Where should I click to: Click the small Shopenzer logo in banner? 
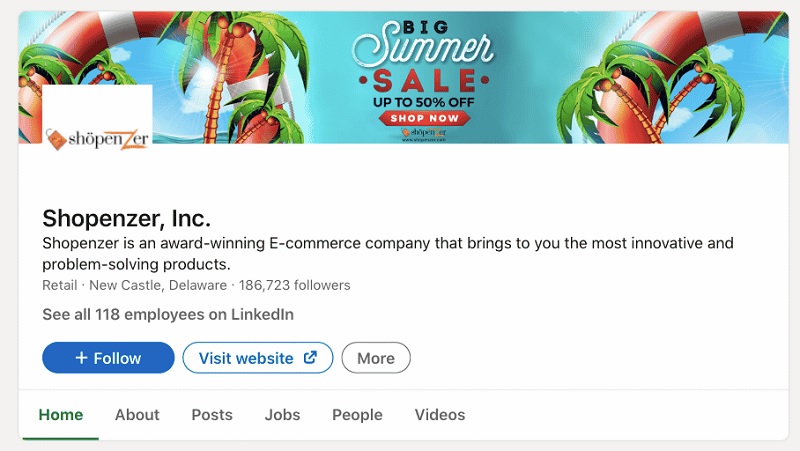point(423,134)
